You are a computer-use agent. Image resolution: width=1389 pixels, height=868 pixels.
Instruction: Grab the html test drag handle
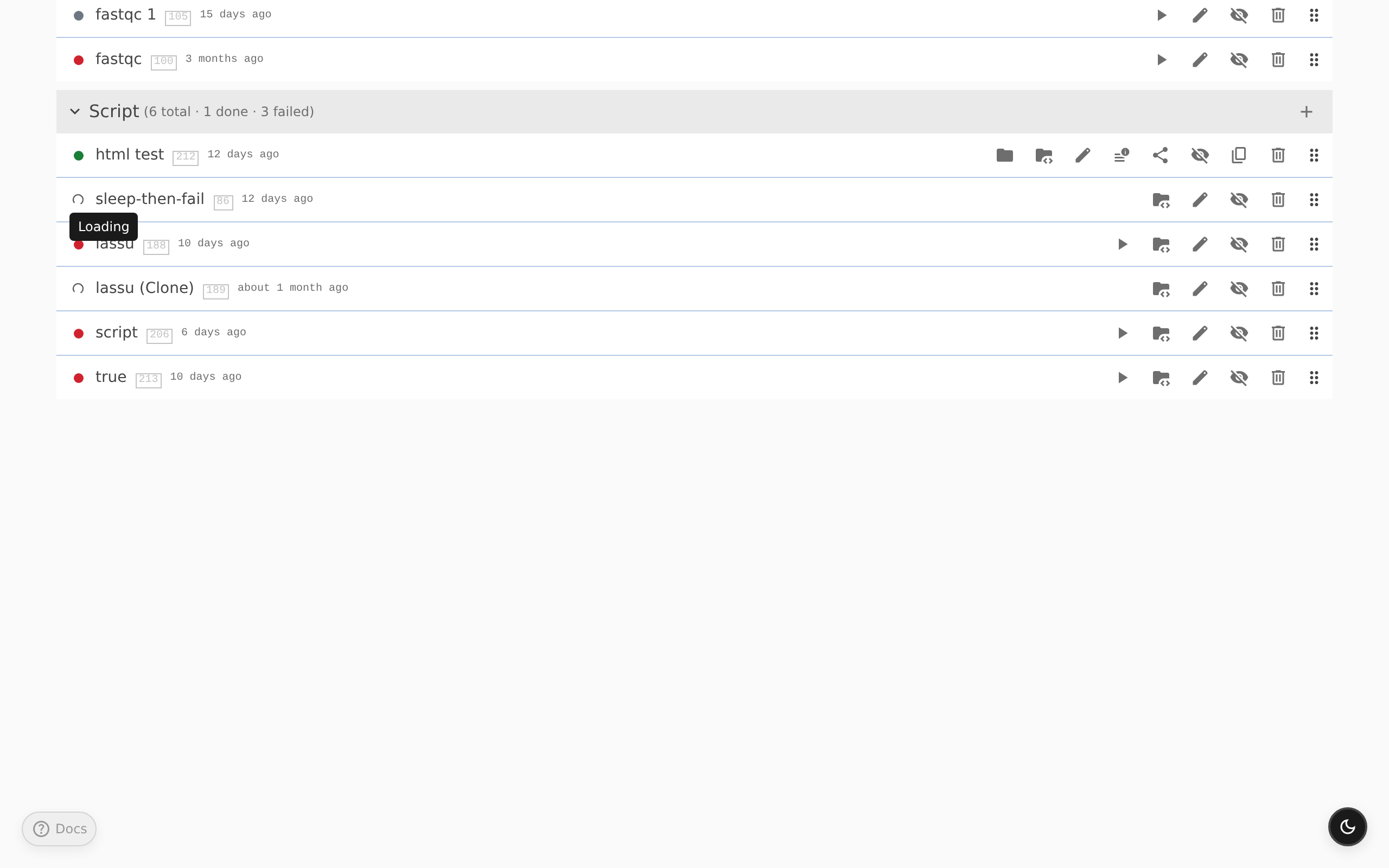coord(1314,156)
